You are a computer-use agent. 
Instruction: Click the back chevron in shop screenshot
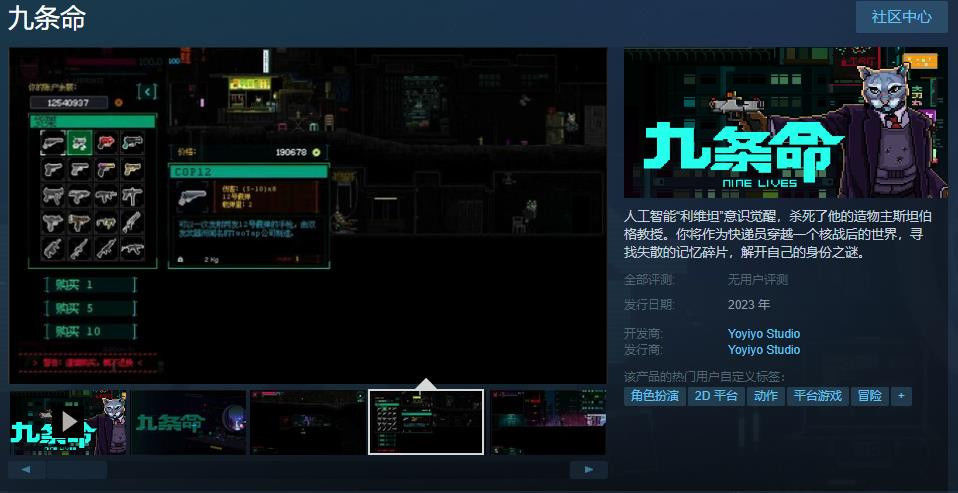pos(147,92)
